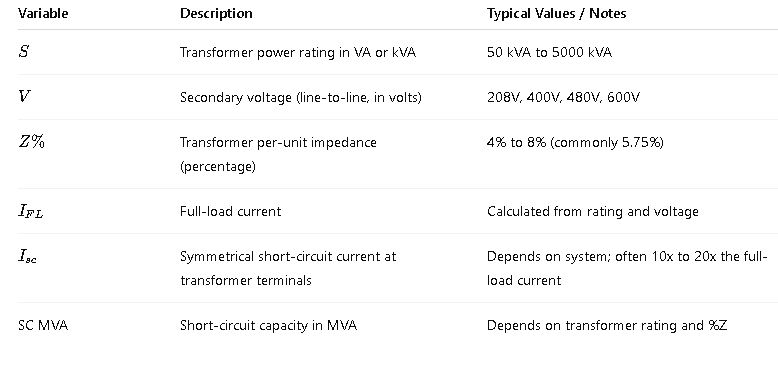This screenshot has width=778, height=370.
Task: Click the Description column header
Action: click(216, 13)
